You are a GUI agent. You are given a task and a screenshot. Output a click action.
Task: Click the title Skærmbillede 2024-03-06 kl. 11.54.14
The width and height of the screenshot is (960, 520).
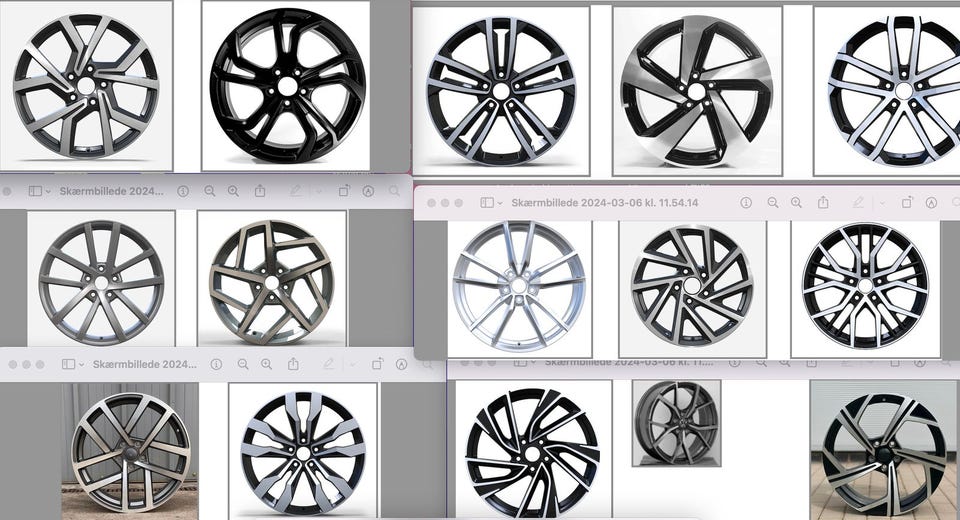point(605,203)
